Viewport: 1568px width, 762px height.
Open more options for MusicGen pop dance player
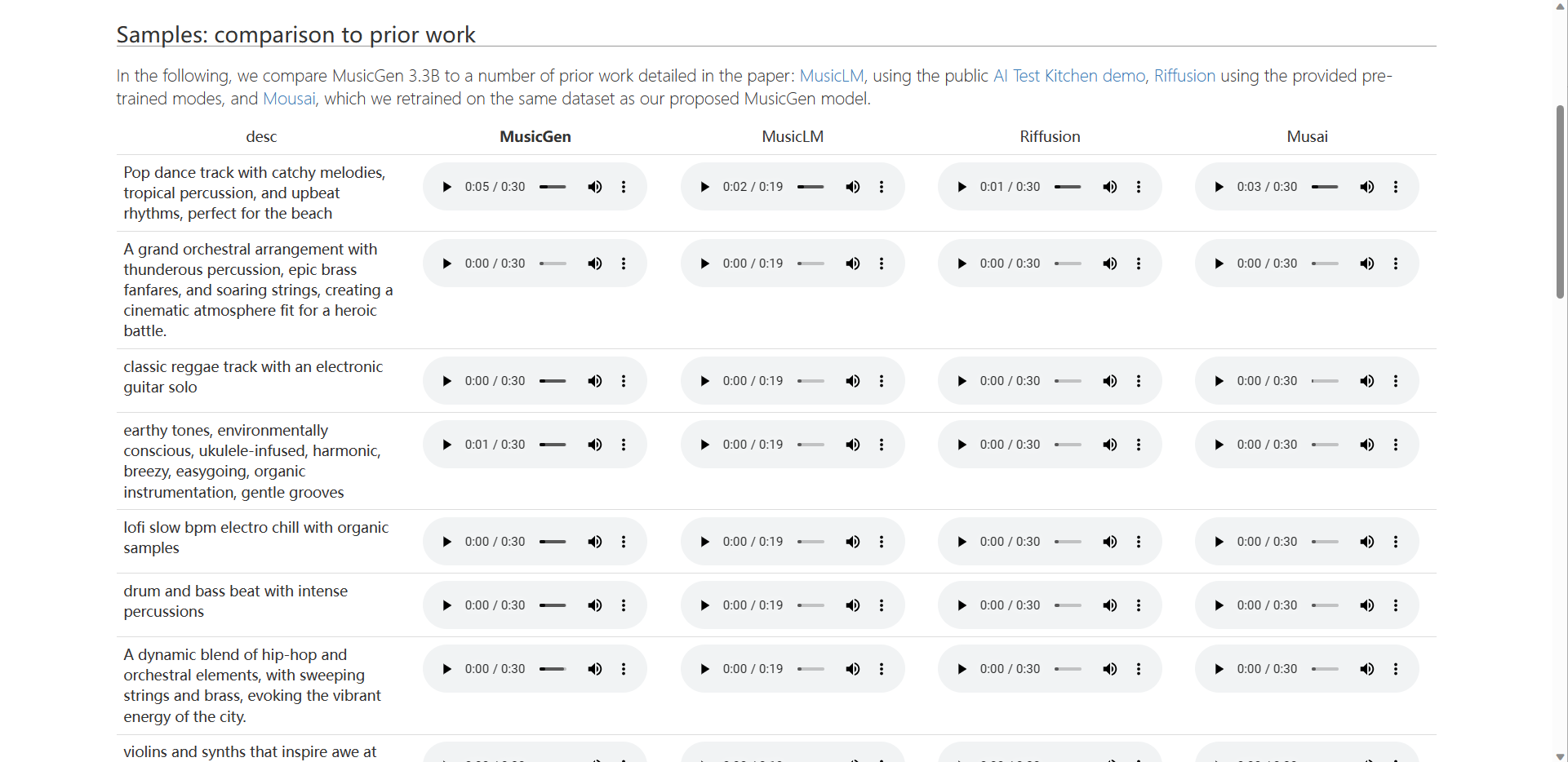tap(624, 187)
